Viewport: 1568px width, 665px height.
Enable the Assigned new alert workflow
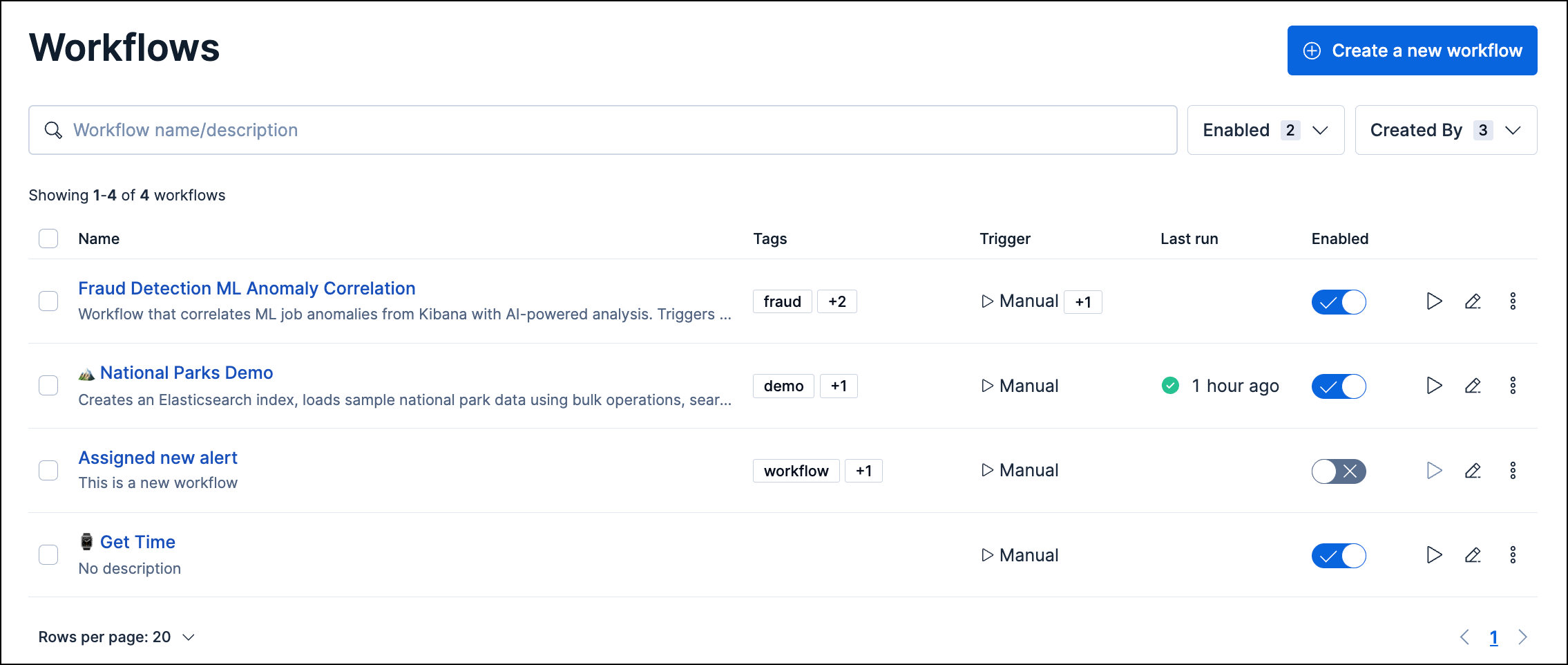pyautogui.click(x=1339, y=471)
